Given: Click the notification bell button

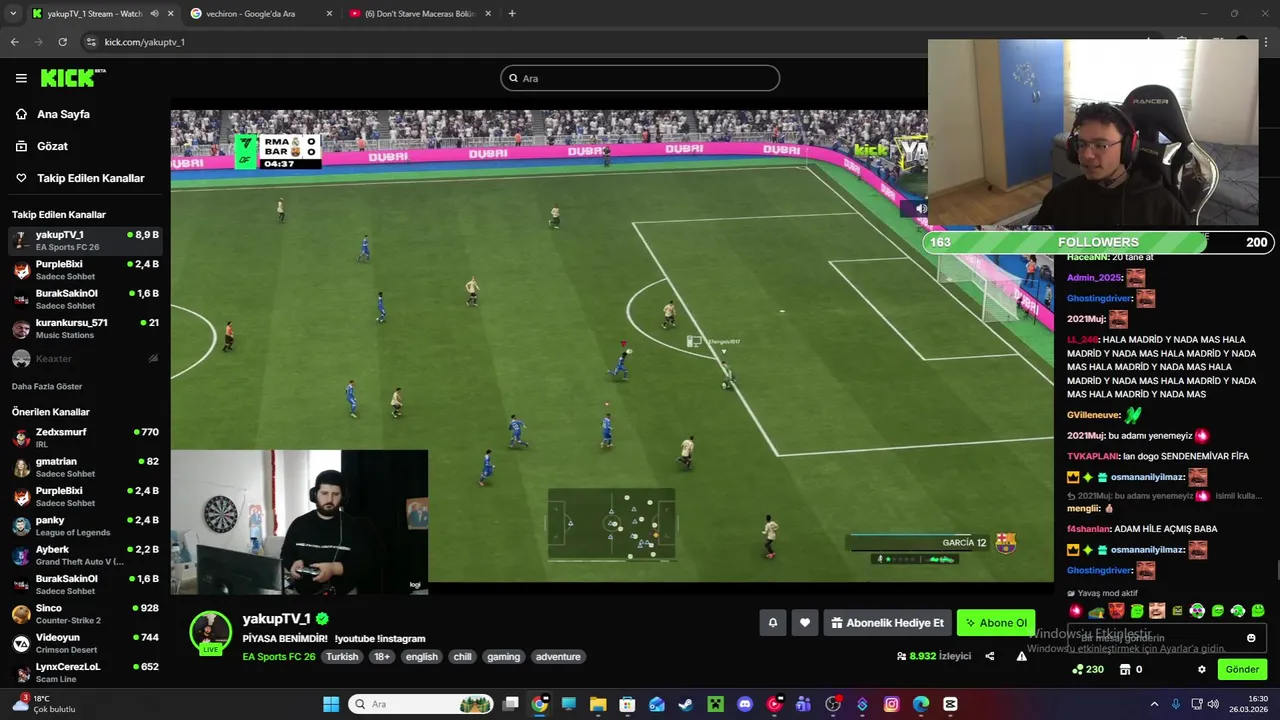Looking at the screenshot, I should tap(772, 623).
